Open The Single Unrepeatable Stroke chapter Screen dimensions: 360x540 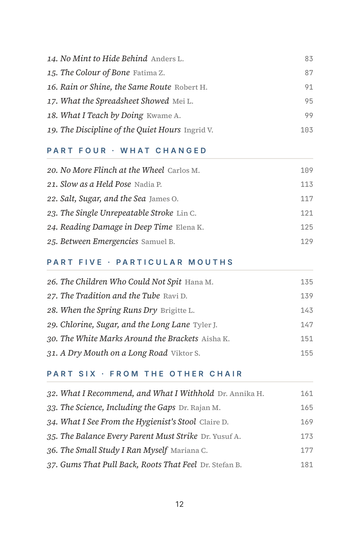coord(179,213)
